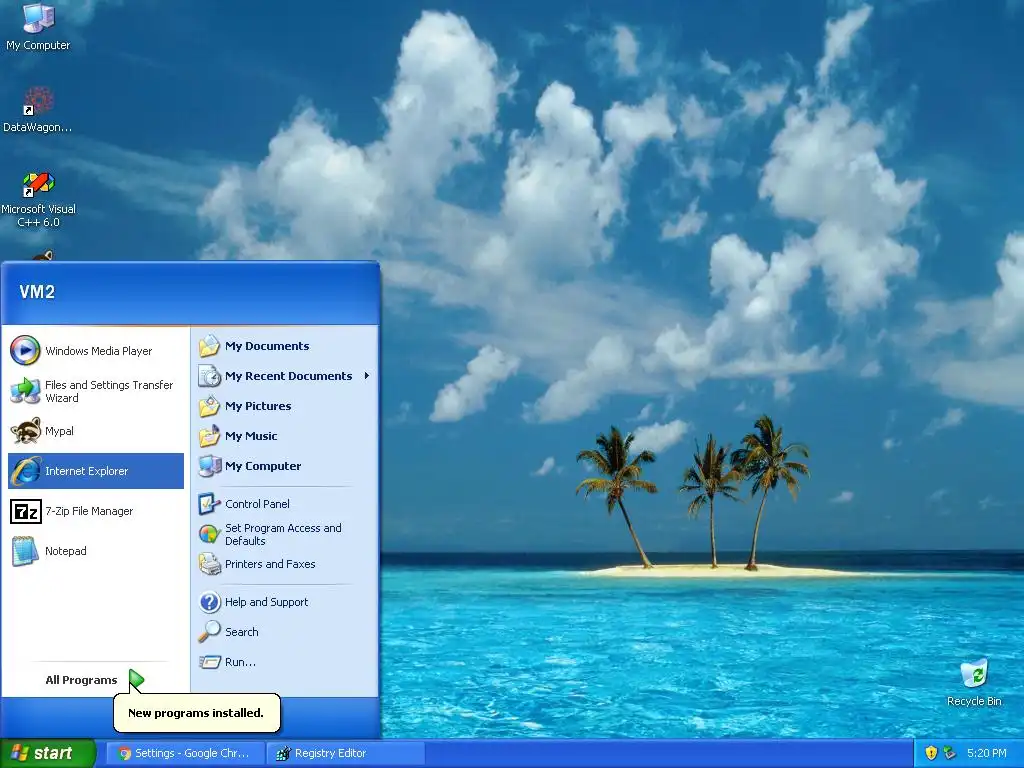Open the Recycle Bin on the desktop

(974, 683)
